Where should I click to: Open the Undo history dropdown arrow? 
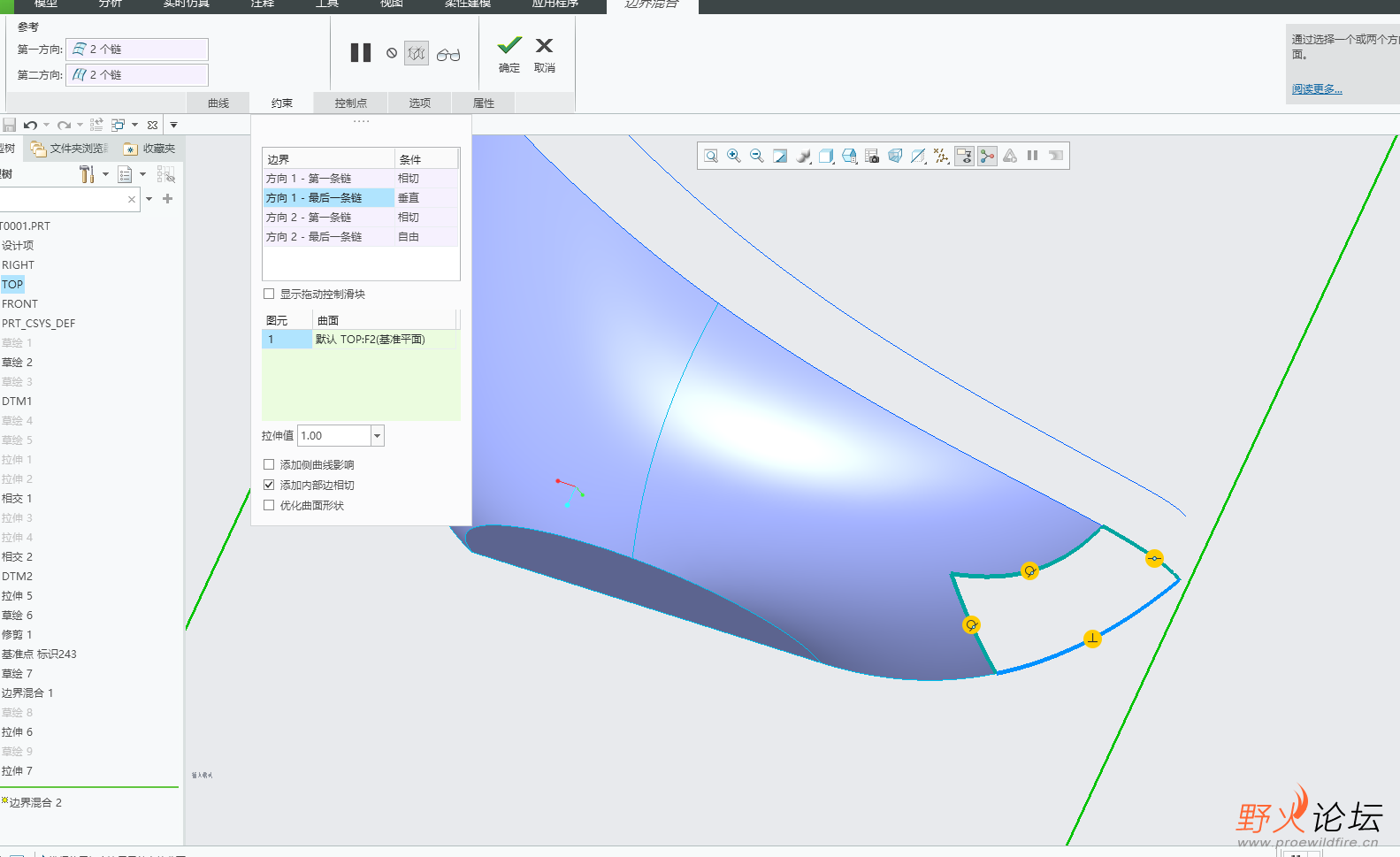[x=46, y=125]
